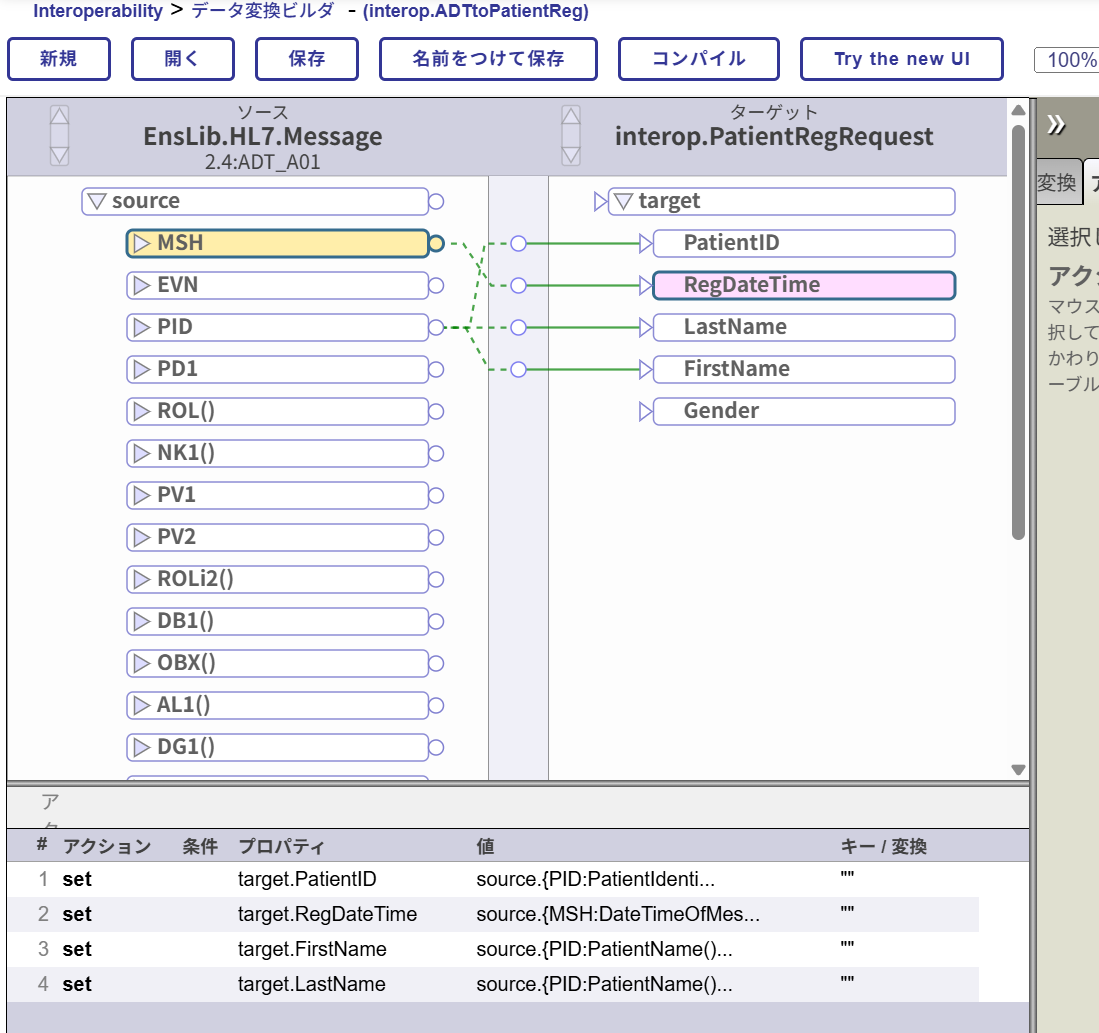Click the connector circle next to PID
This screenshot has width=1099, height=1033.
click(x=436, y=327)
